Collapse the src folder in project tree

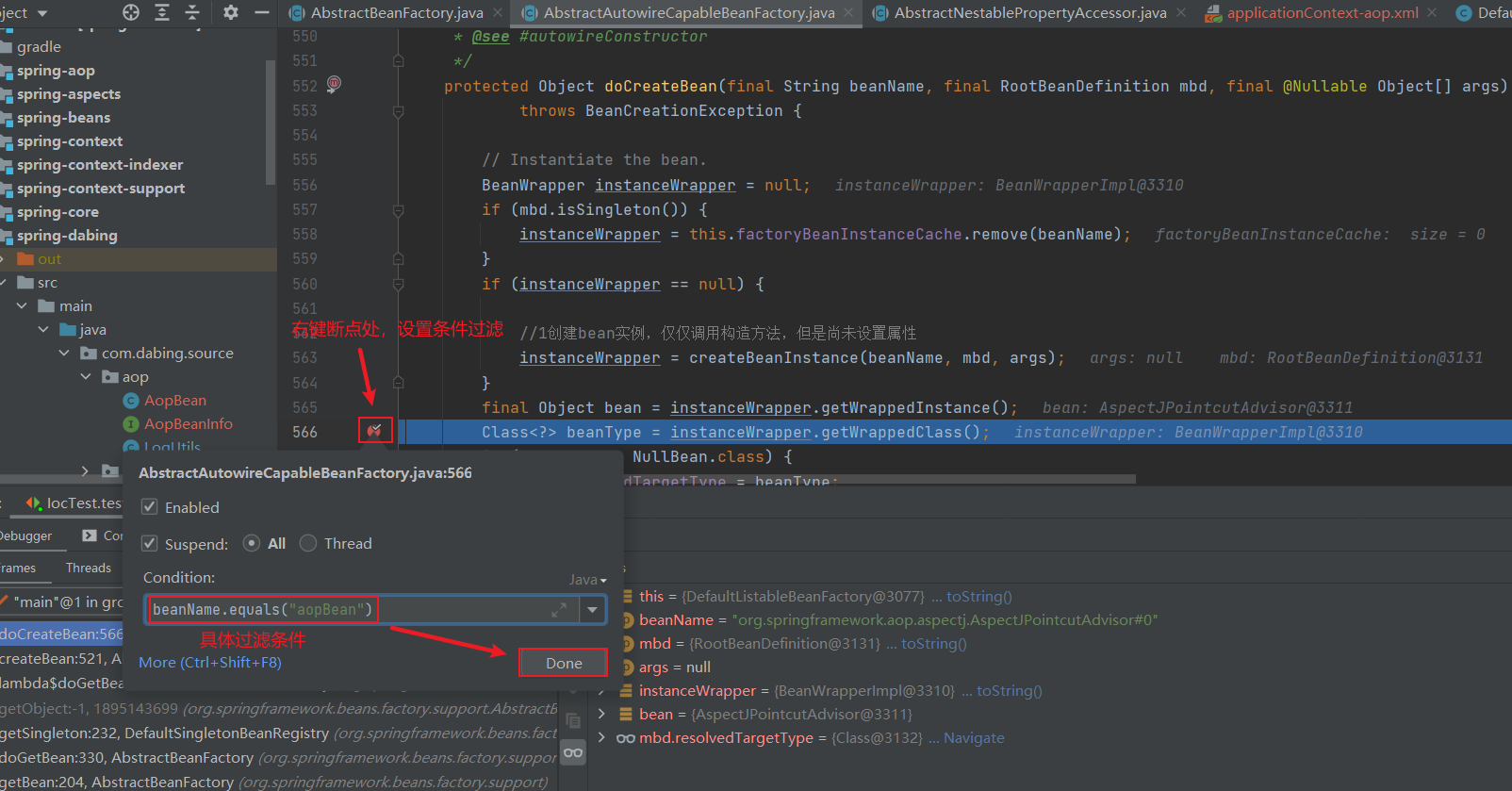click(x=5, y=283)
